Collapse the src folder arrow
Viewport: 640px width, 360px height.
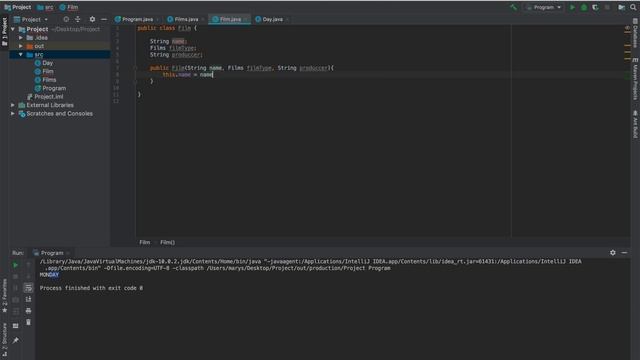coord(21,55)
